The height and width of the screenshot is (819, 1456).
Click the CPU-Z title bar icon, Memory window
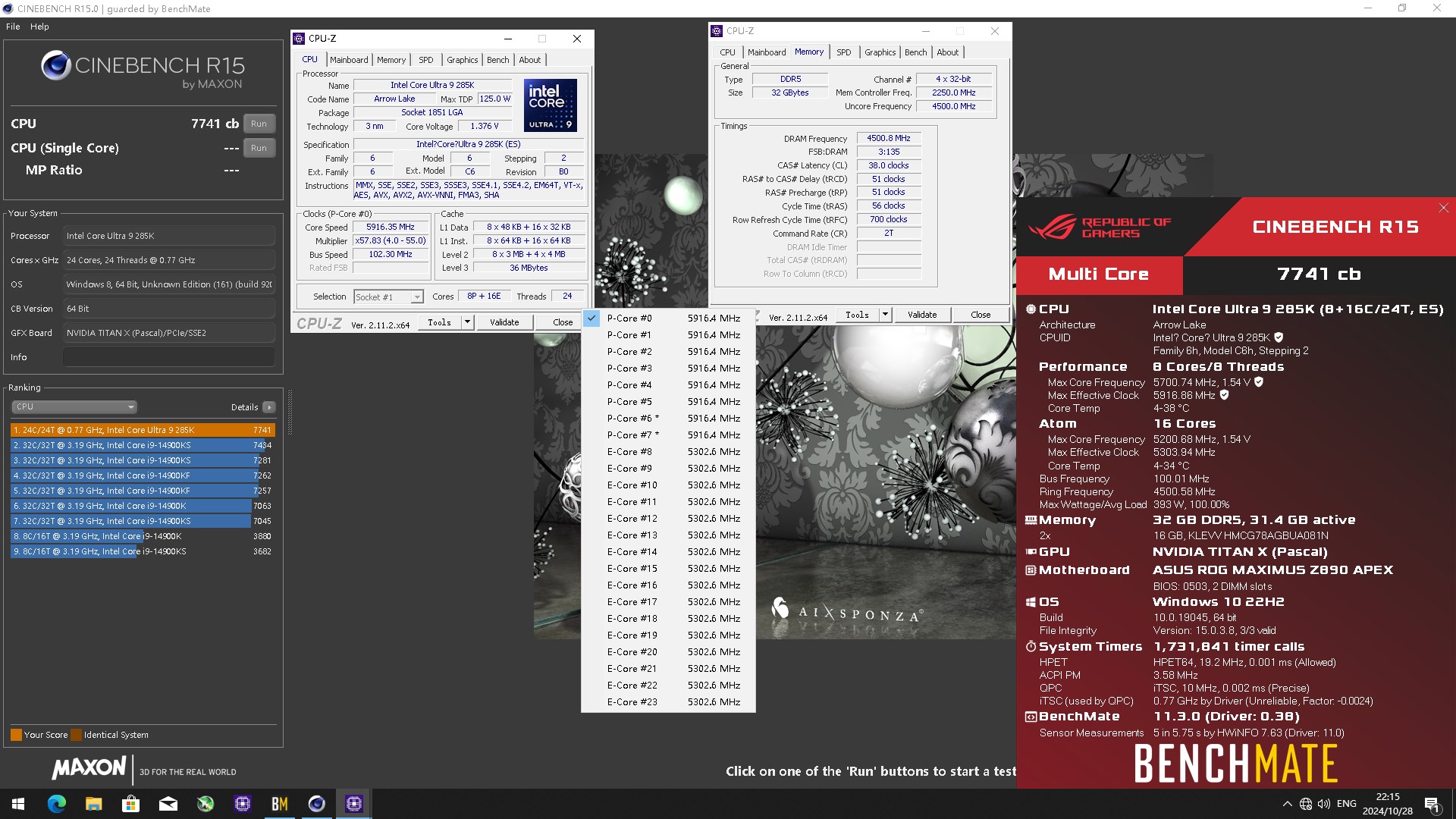point(717,31)
